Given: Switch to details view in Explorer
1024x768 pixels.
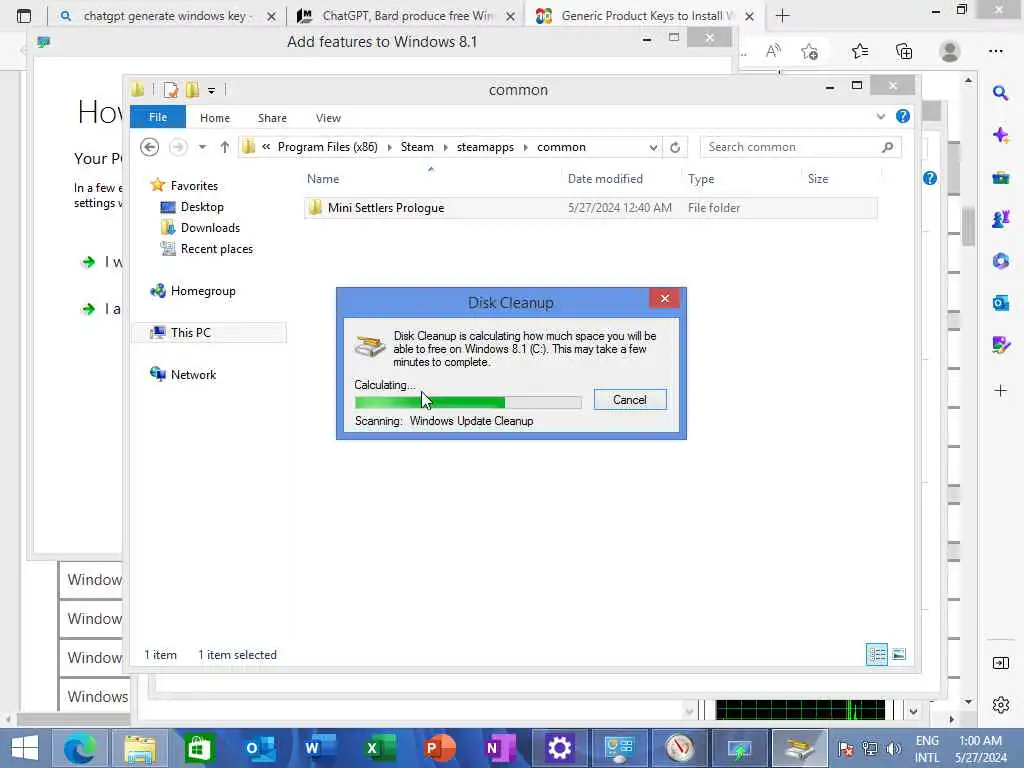Looking at the screenshot, I should click(876, 654).
